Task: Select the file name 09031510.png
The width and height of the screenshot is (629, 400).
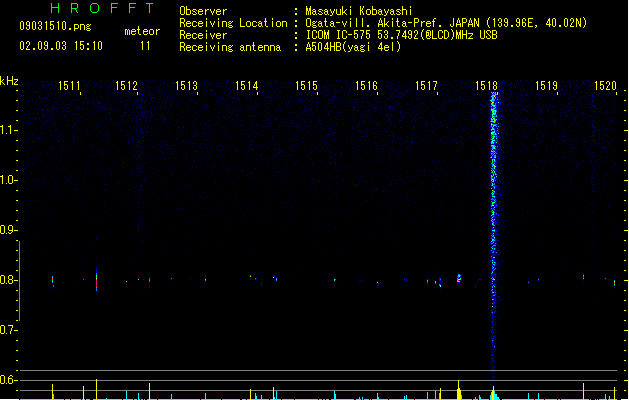Action: tap(55, 26)
